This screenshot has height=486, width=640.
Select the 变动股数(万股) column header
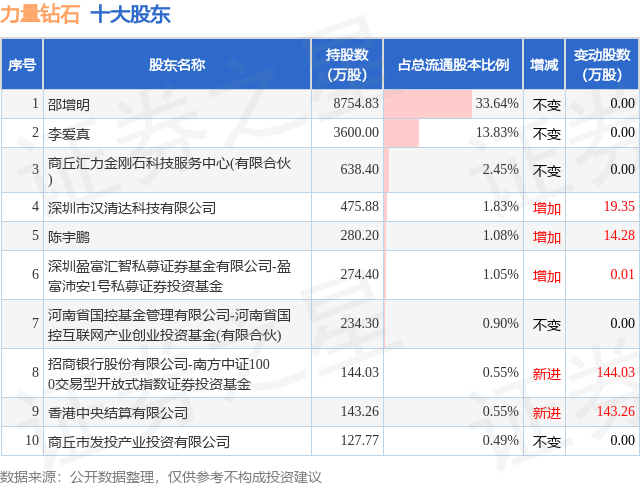[x=602, y=64]
